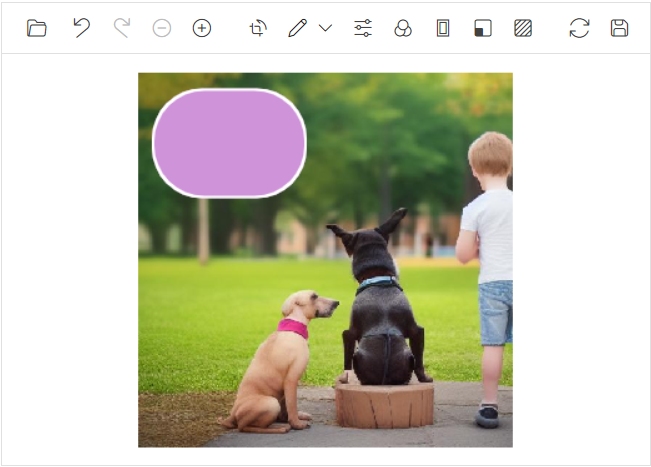Viewport: 651px width, 467px height.
Task: Click the Open folder icon
Action: [37, 28]
